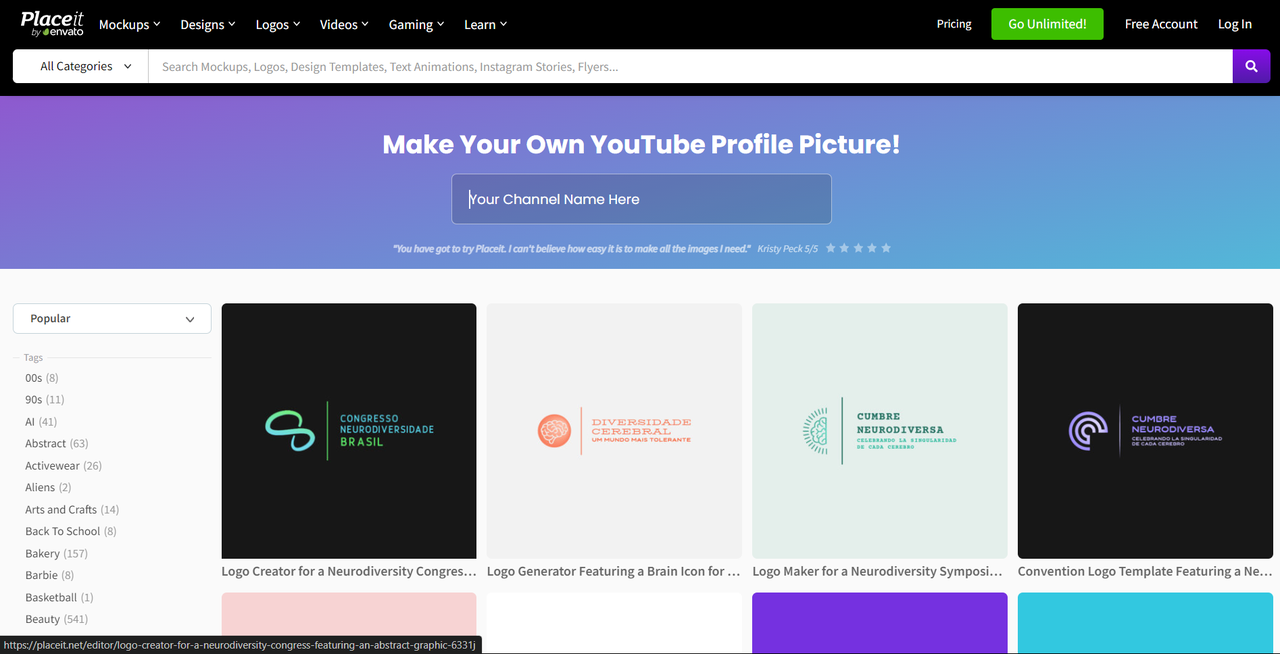
Task: Select the Back To School tag
Action: (x=71, y=531)
